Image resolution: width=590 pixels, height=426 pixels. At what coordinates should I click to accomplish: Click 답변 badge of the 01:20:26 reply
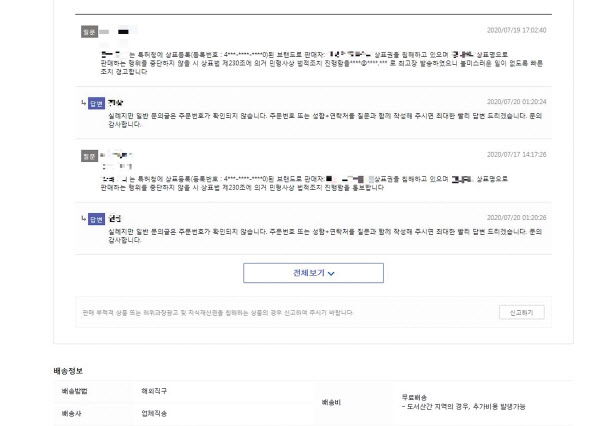pos(96,219)
